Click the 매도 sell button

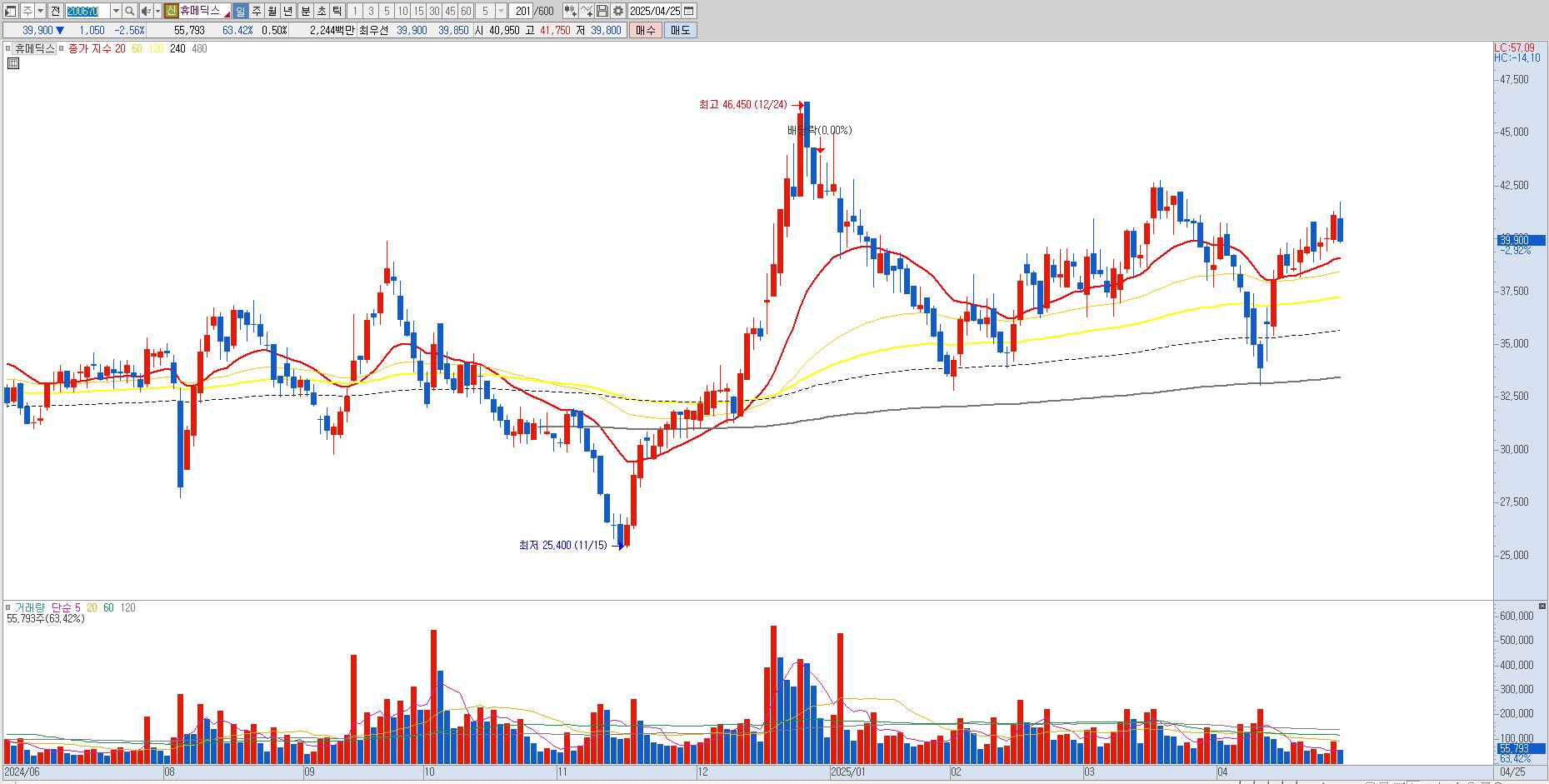[680, 30]
